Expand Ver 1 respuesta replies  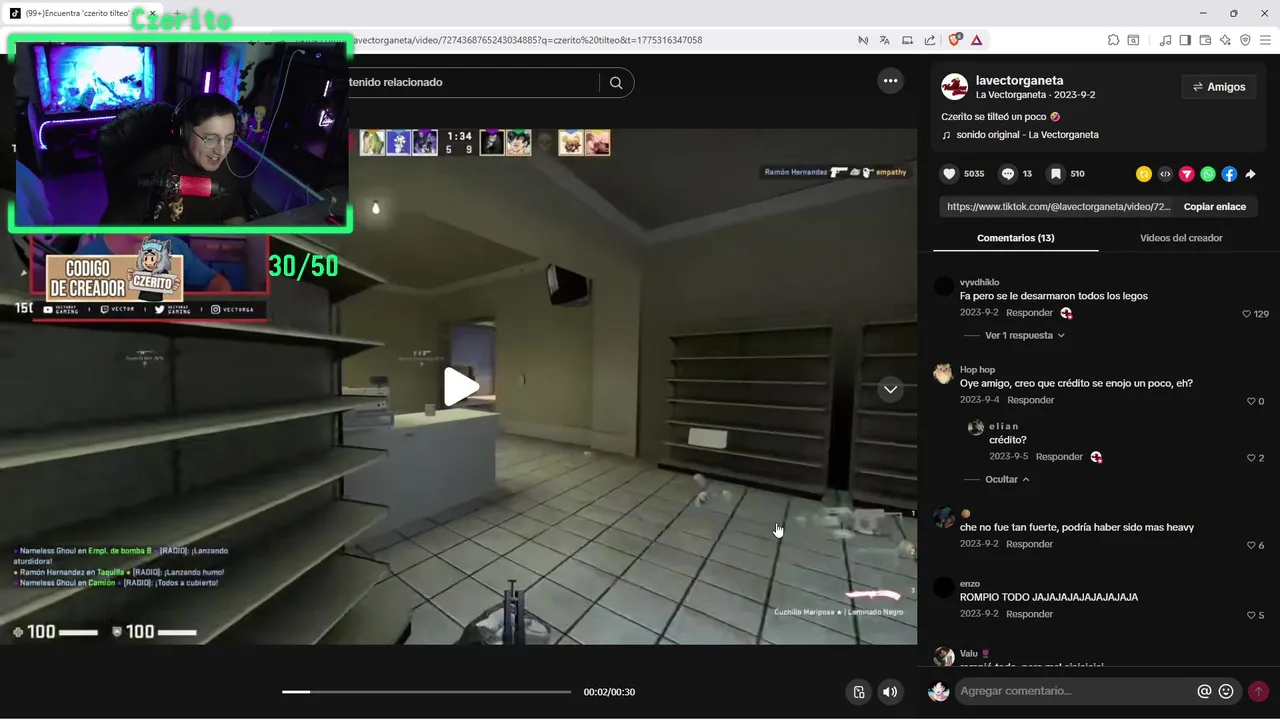pos(1024,336)
